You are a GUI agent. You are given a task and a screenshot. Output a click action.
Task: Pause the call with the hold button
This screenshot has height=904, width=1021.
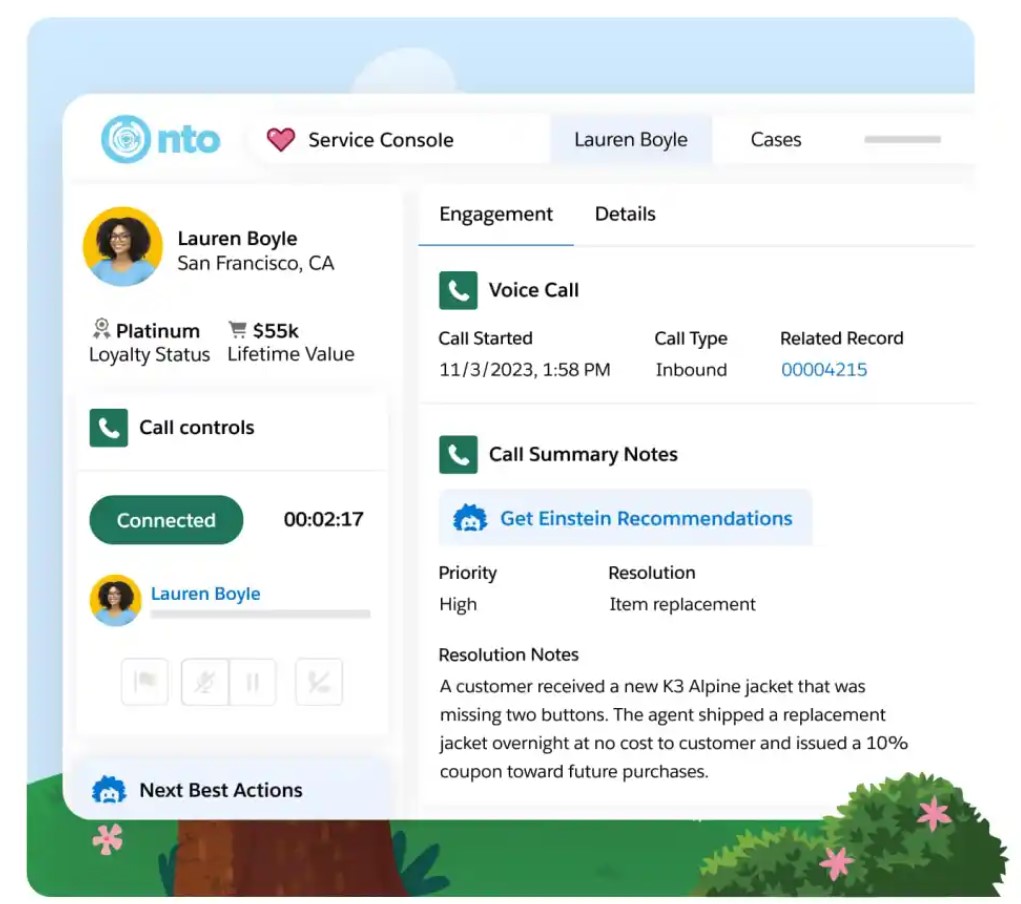tap(253, 682)
